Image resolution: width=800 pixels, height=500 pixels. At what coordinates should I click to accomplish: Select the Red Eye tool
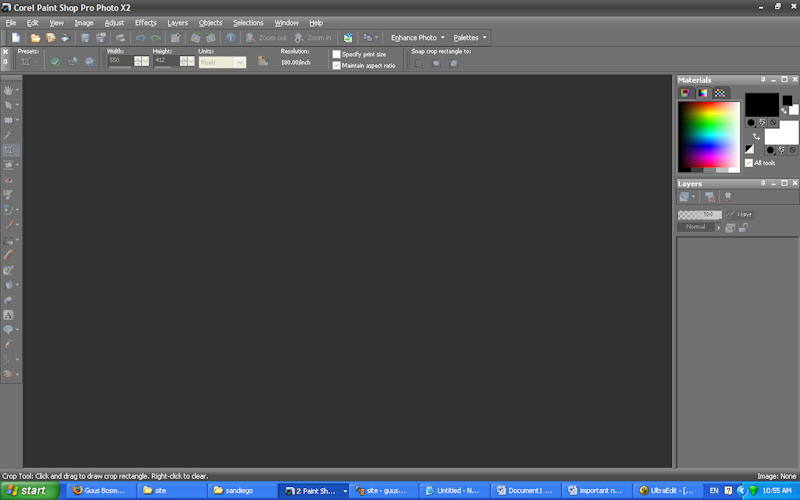[8, 180]
